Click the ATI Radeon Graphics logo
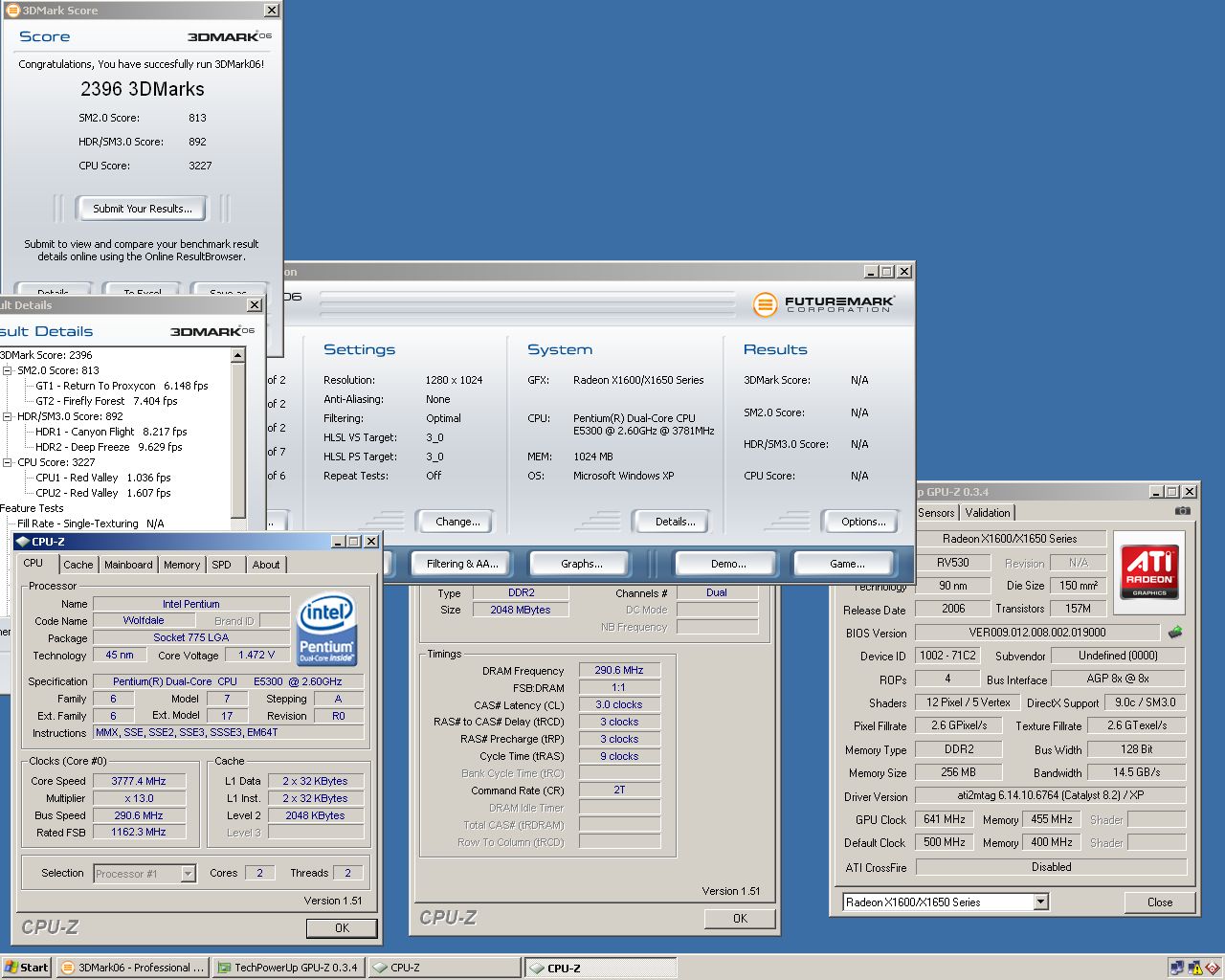 pos(1149,572)
